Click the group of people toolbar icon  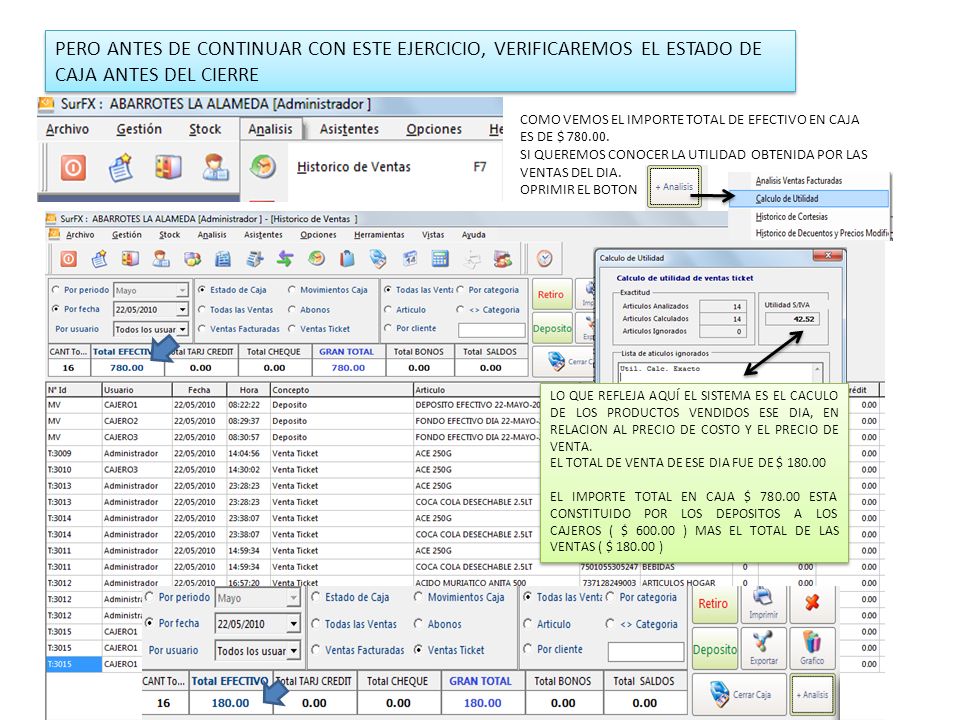point(503,259)
